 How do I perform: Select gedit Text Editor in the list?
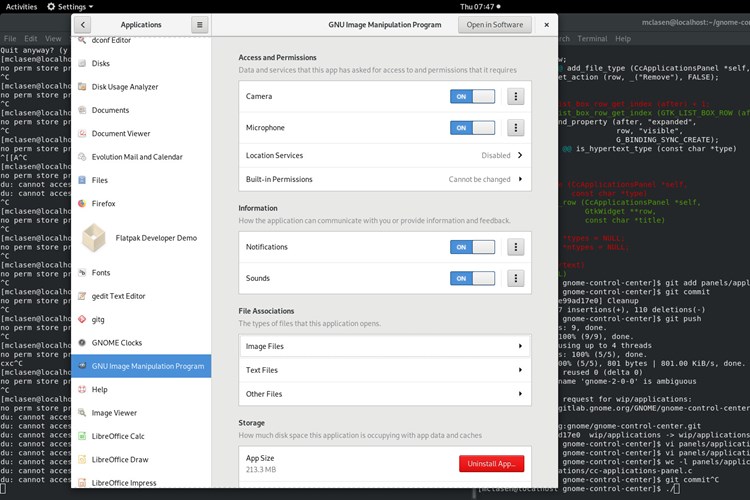tap(141, 296)
